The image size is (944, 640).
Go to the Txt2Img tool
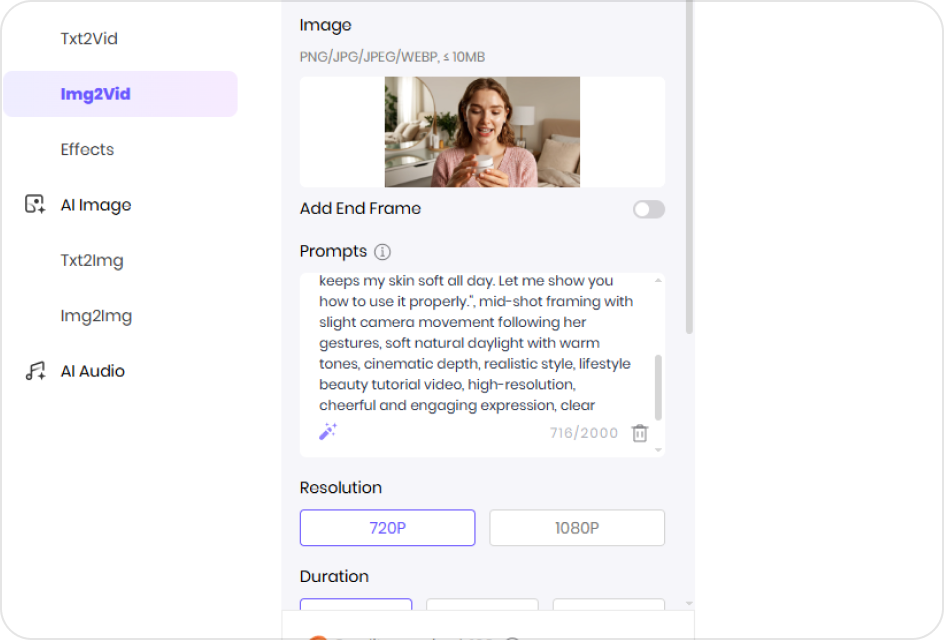click(92, 260)
